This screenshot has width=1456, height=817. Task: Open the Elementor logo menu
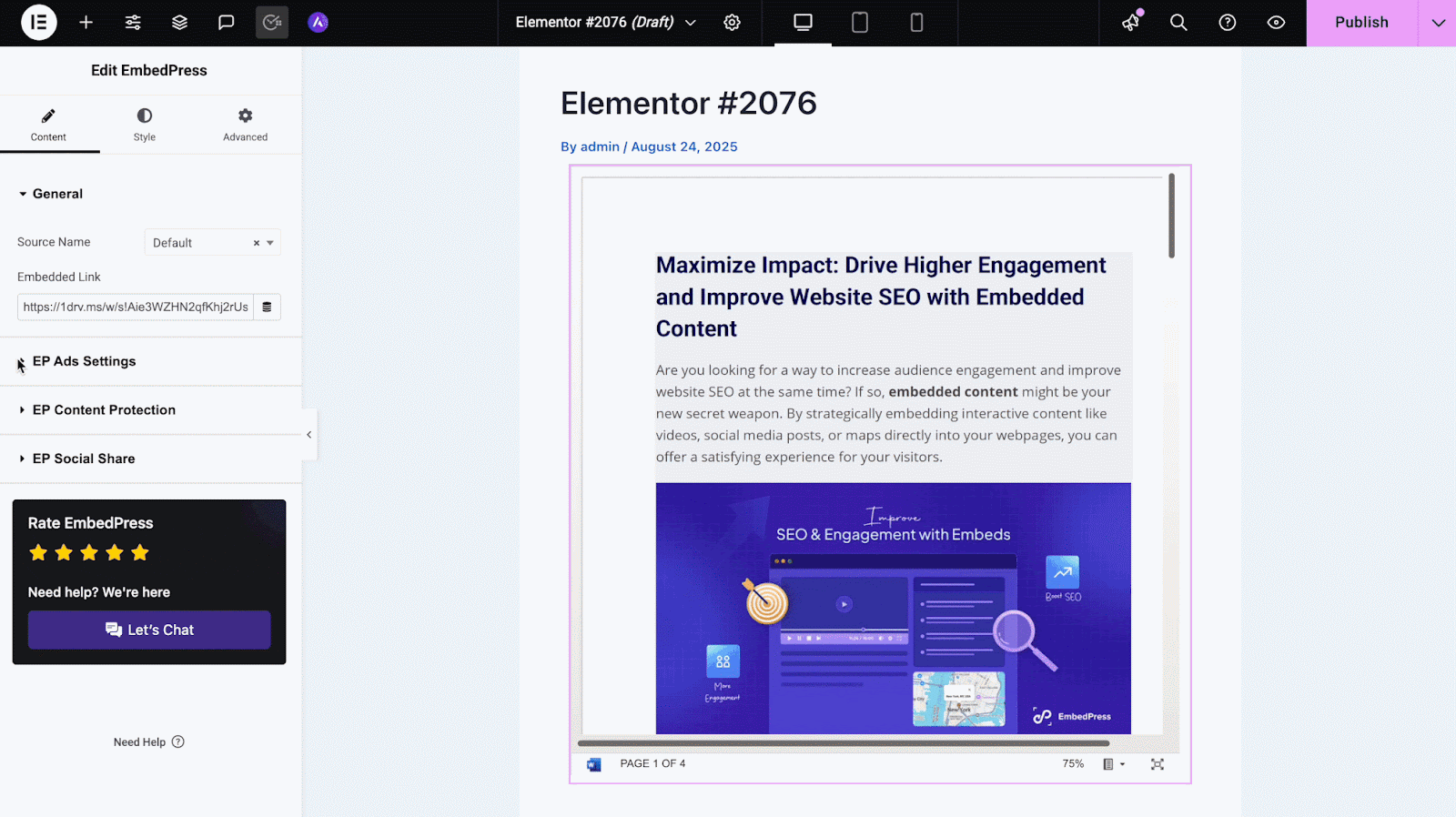38,22
